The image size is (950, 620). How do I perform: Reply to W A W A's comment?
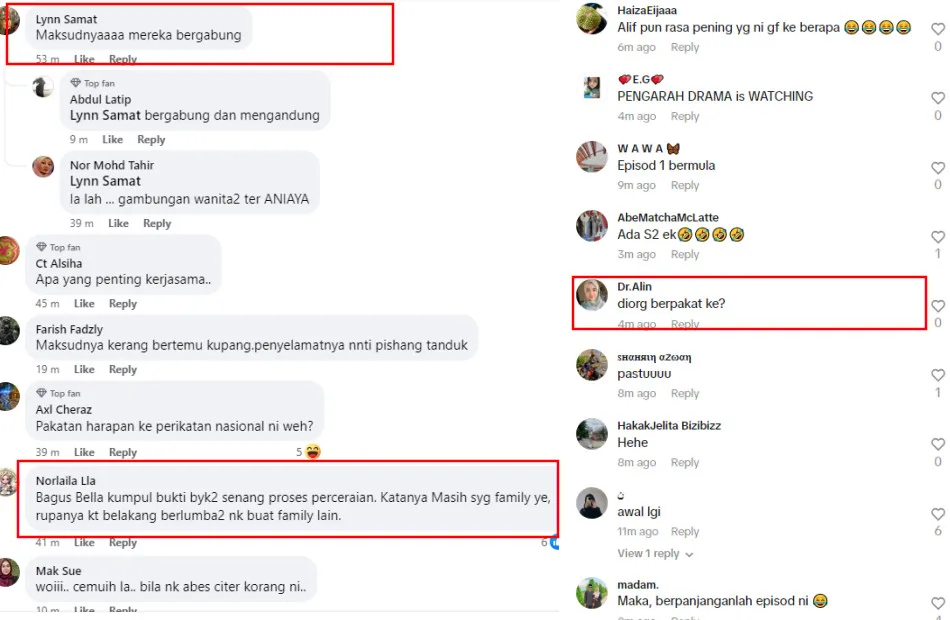[685, 185]
